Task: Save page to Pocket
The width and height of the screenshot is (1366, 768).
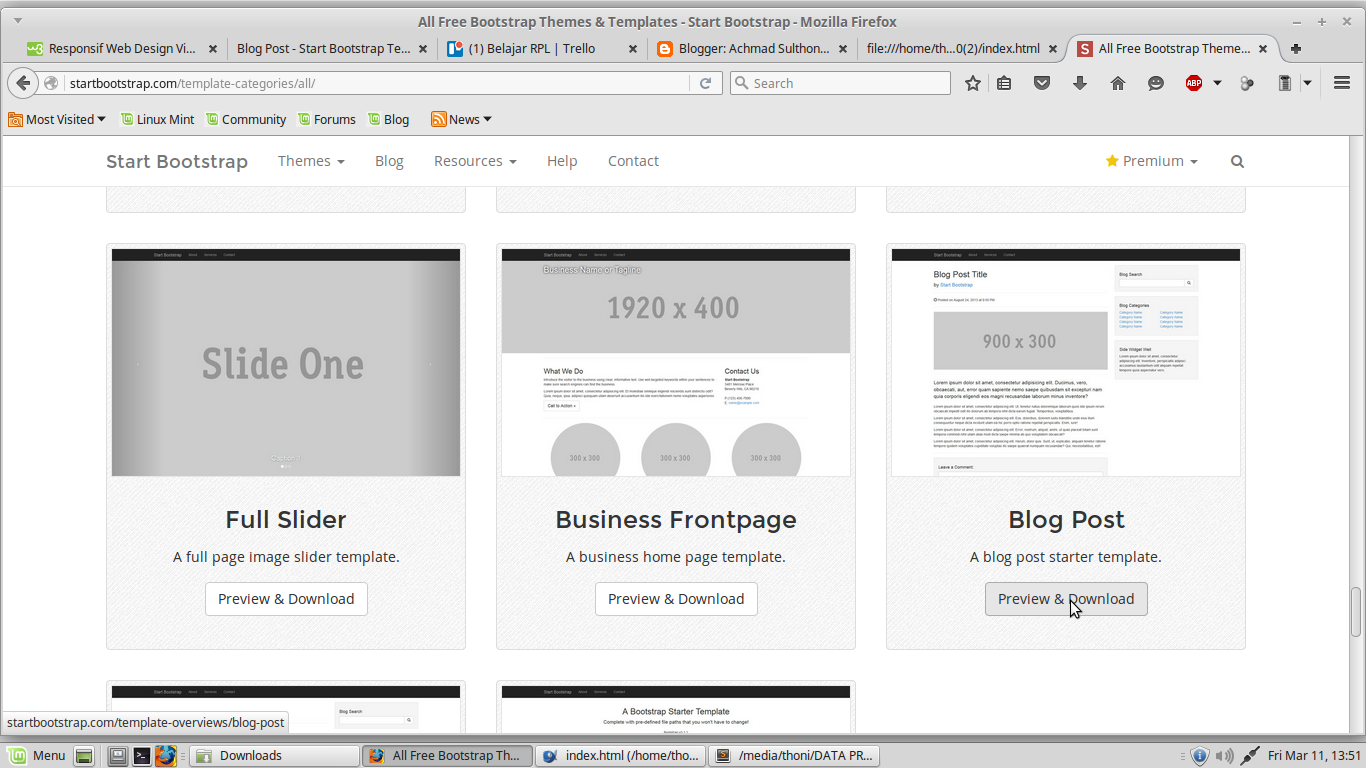Action: [x=1042, y=83]
